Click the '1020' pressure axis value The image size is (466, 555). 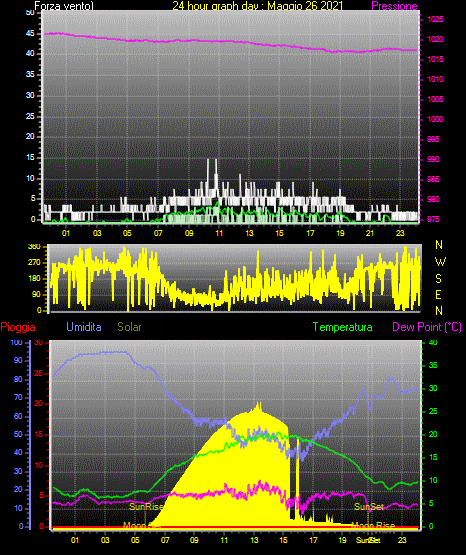436,39
